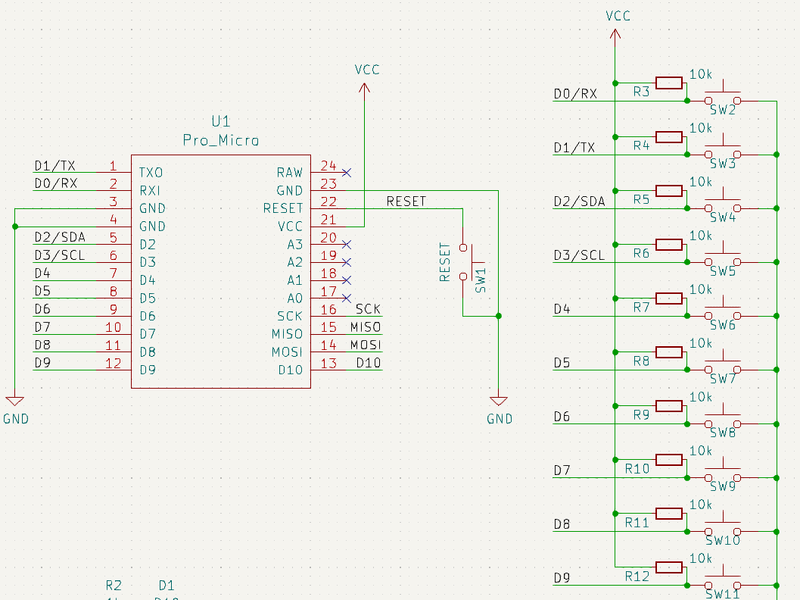Select the D1/TX label at pin 1
The width and height of the screenshot is (800, 600).
pos(55,166)
